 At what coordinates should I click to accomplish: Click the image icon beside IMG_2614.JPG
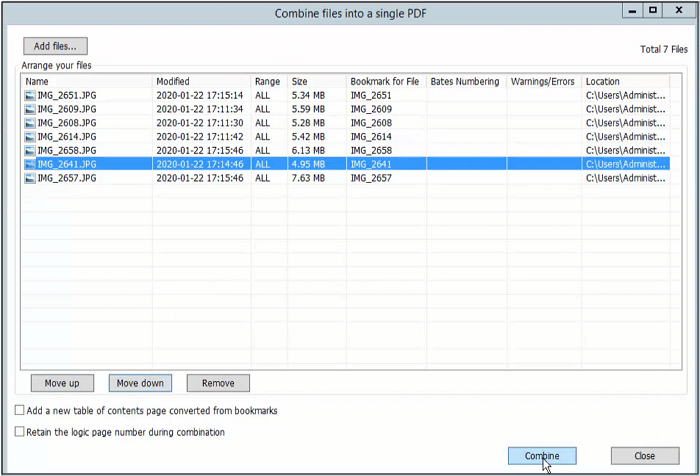tap(30, 137)
